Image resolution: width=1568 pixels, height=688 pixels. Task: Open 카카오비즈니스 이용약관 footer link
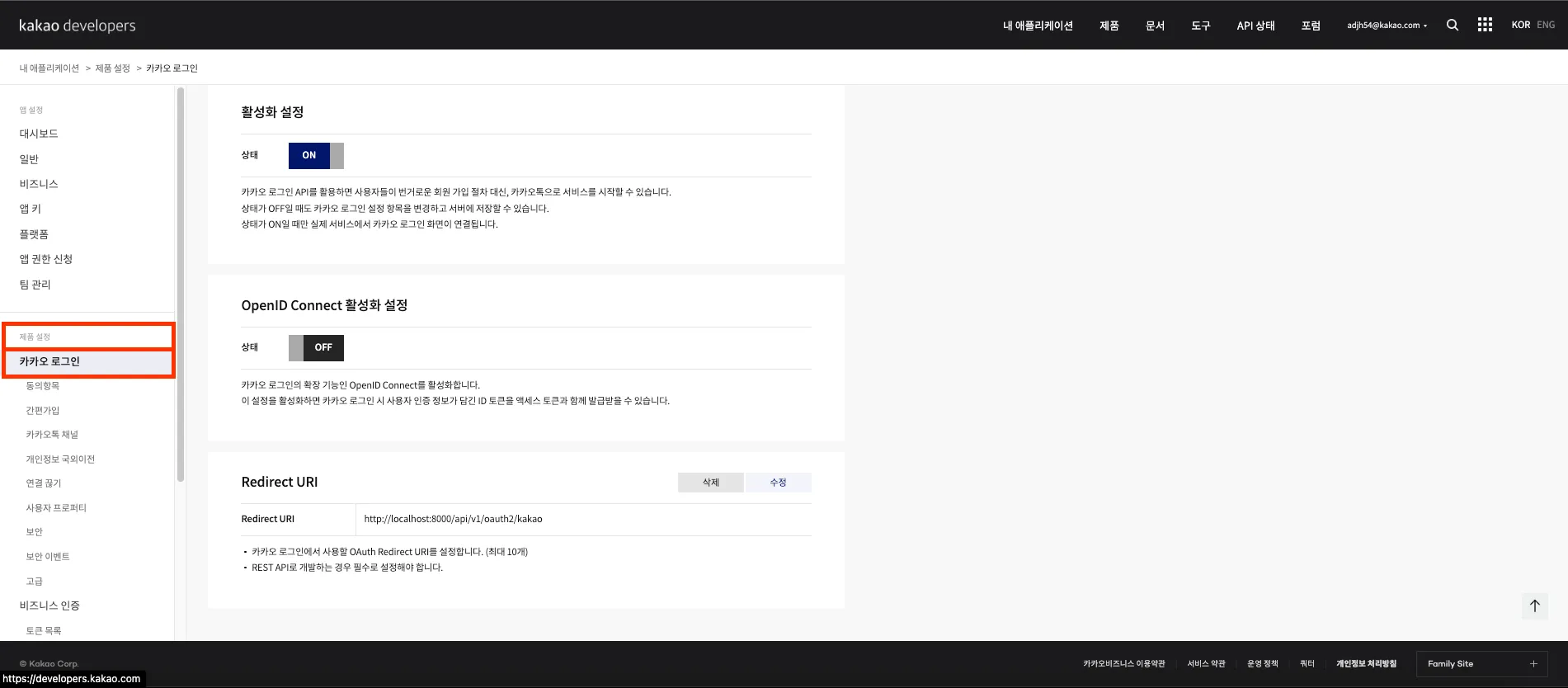pyautogui.click(x=1124, y=664)
